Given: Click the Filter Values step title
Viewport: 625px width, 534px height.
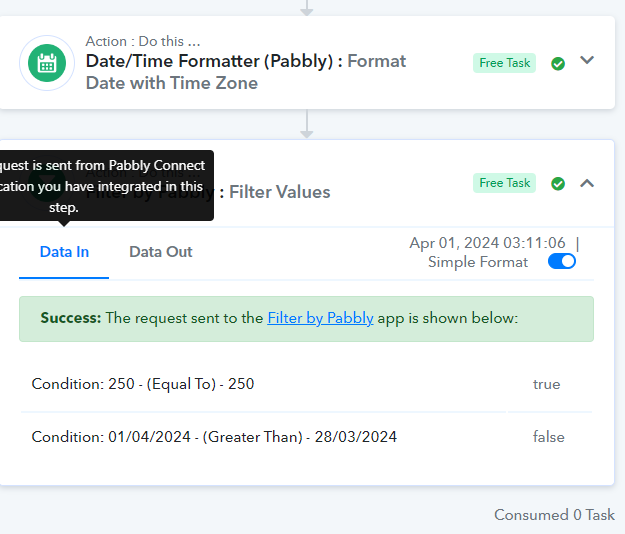Looking at the screenshot, I should [279, 192].
